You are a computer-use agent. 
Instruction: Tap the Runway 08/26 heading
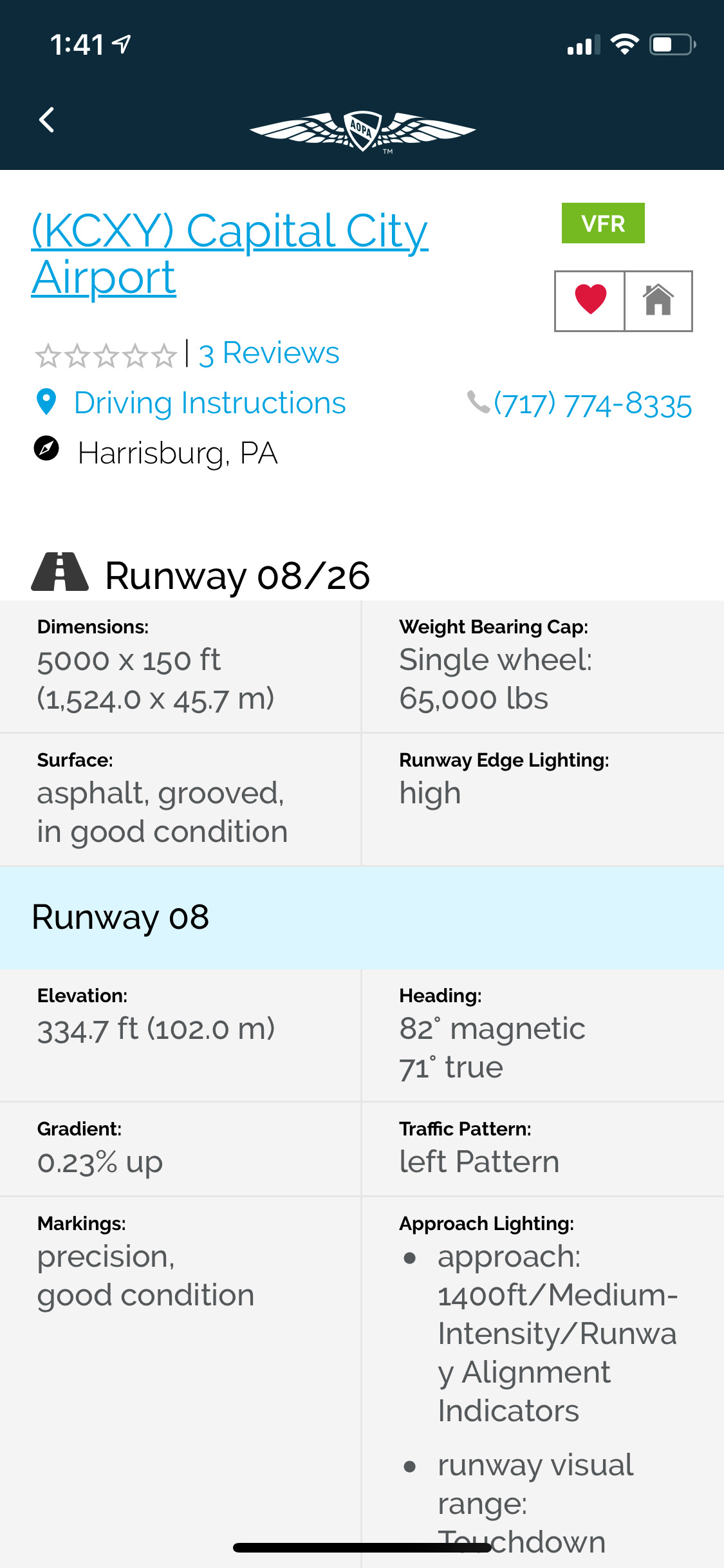pyautogui.click(x=237, y=575)
